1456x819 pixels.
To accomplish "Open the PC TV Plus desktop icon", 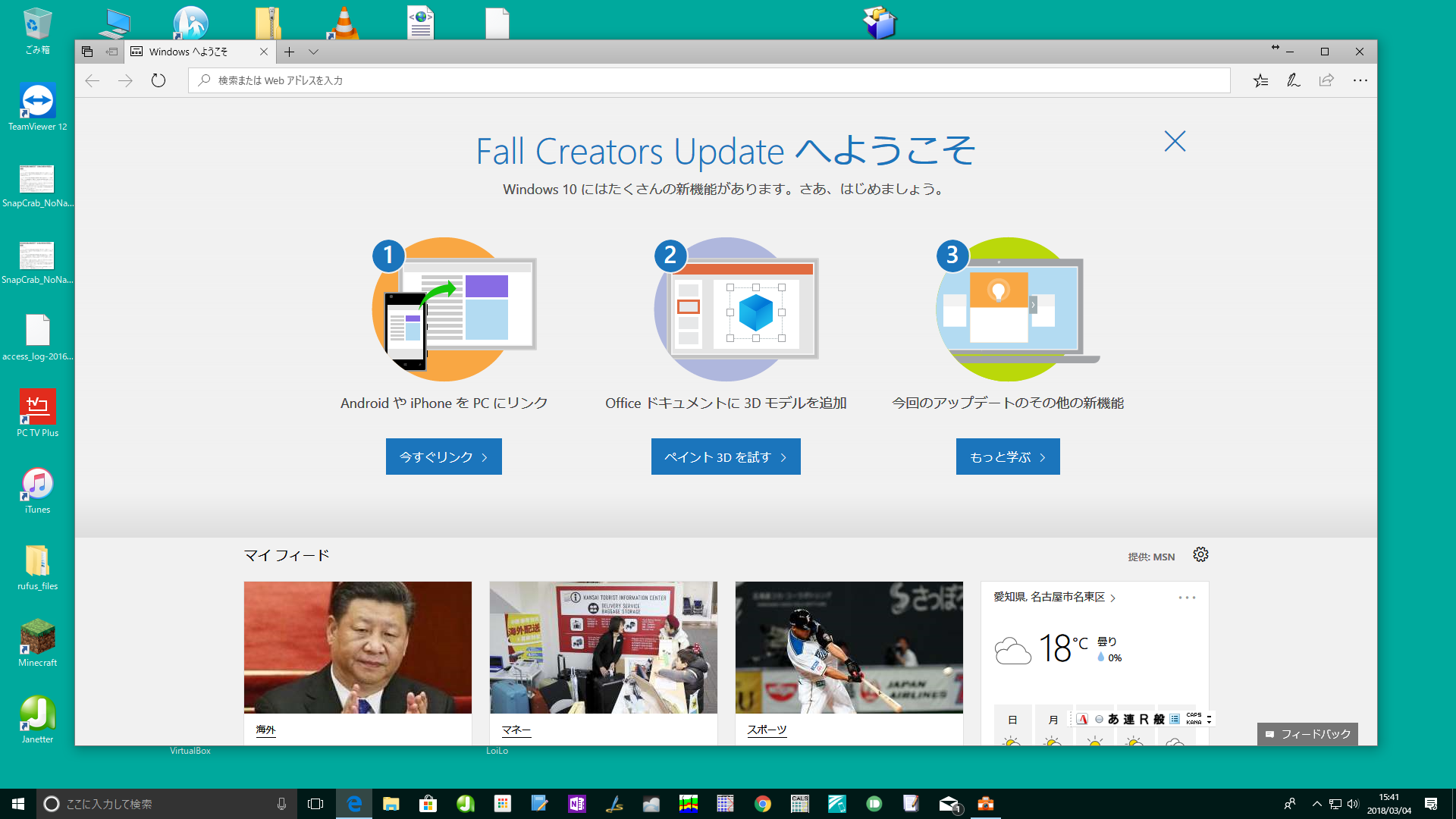I will 37,413.
